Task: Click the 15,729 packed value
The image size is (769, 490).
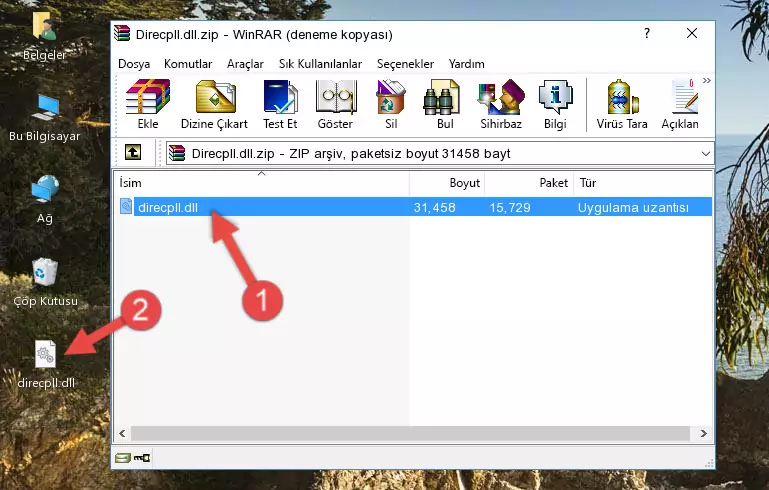Action: 510,207
